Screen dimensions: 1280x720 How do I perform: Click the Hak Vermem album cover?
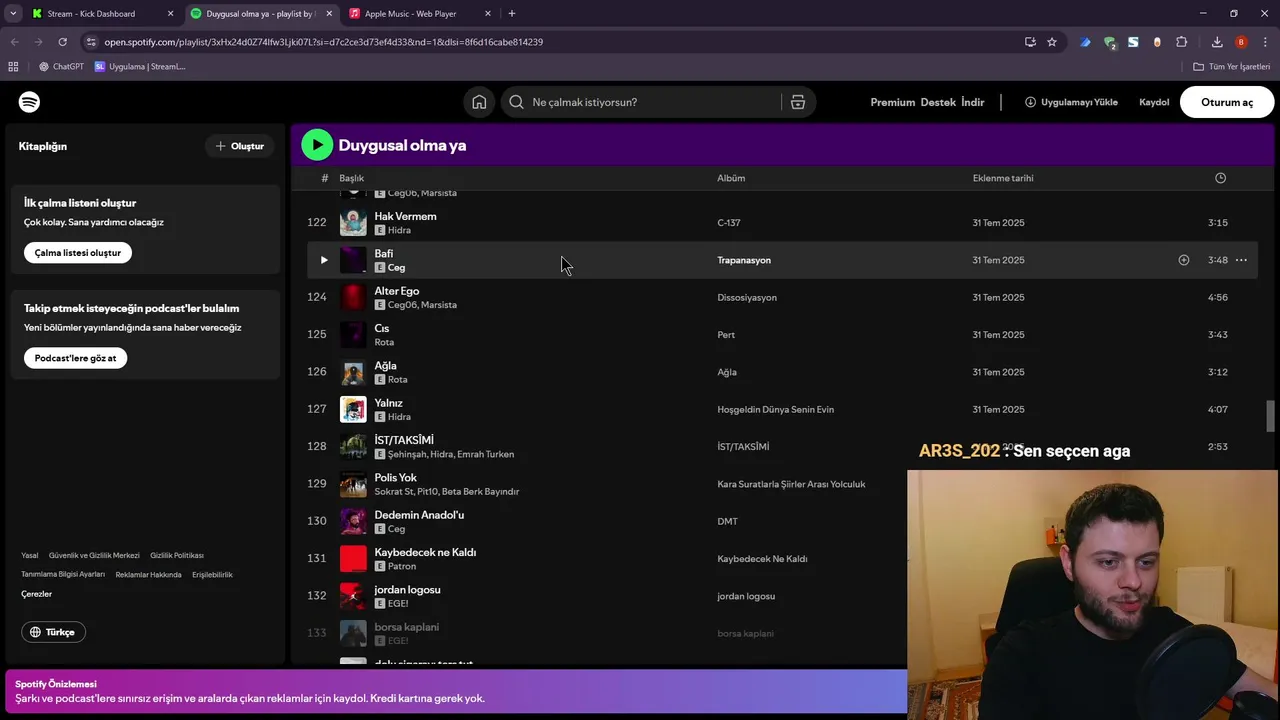click(x=353, y=223)
